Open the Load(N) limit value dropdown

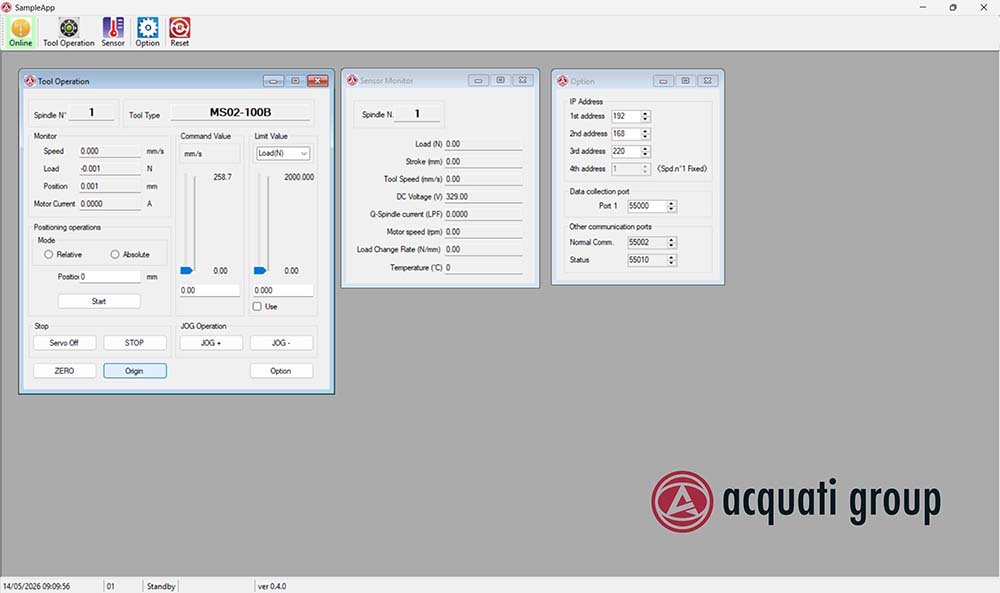pos(283,154)
